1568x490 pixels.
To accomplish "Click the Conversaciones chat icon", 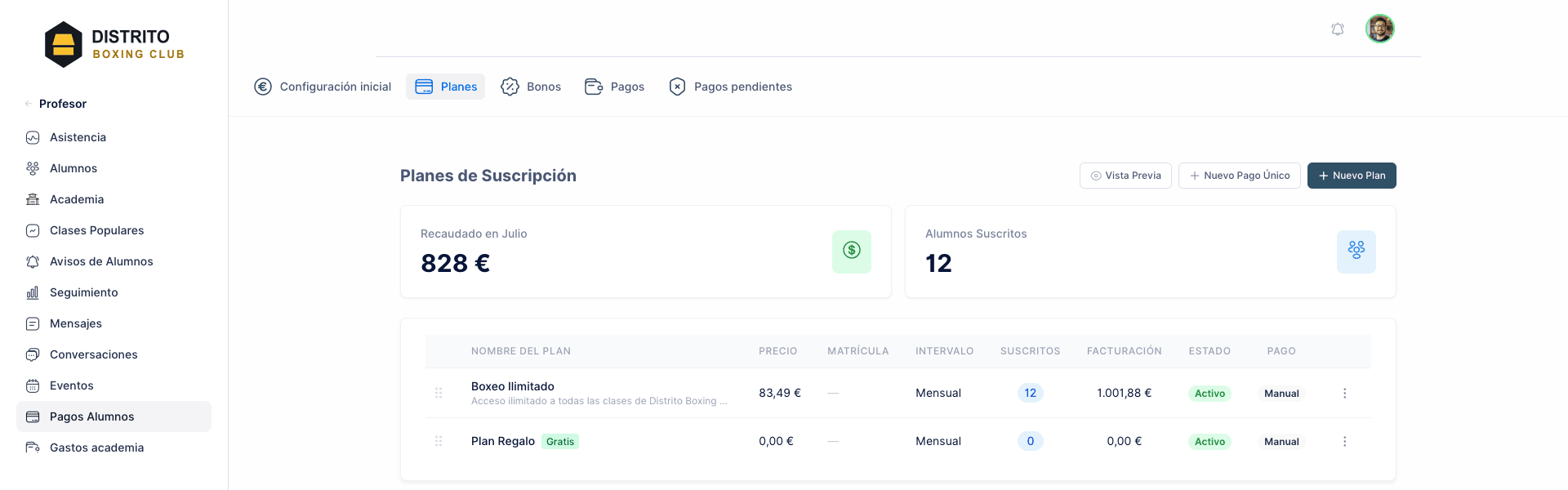I will pos(33,354).
